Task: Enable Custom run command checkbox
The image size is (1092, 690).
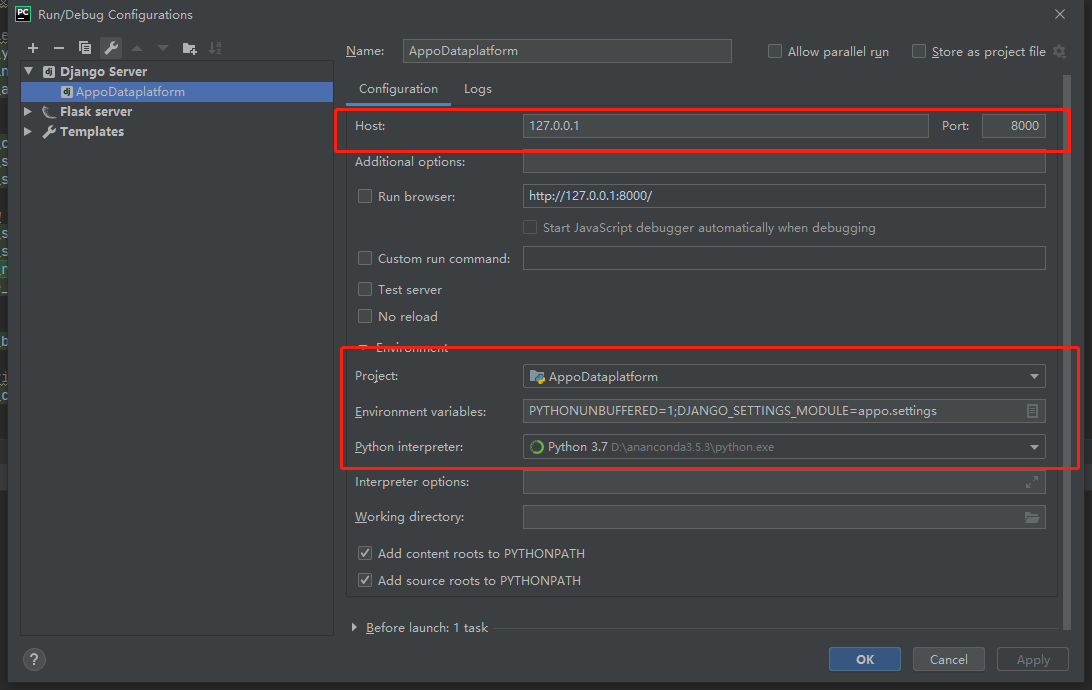Action: click(365, 258)
